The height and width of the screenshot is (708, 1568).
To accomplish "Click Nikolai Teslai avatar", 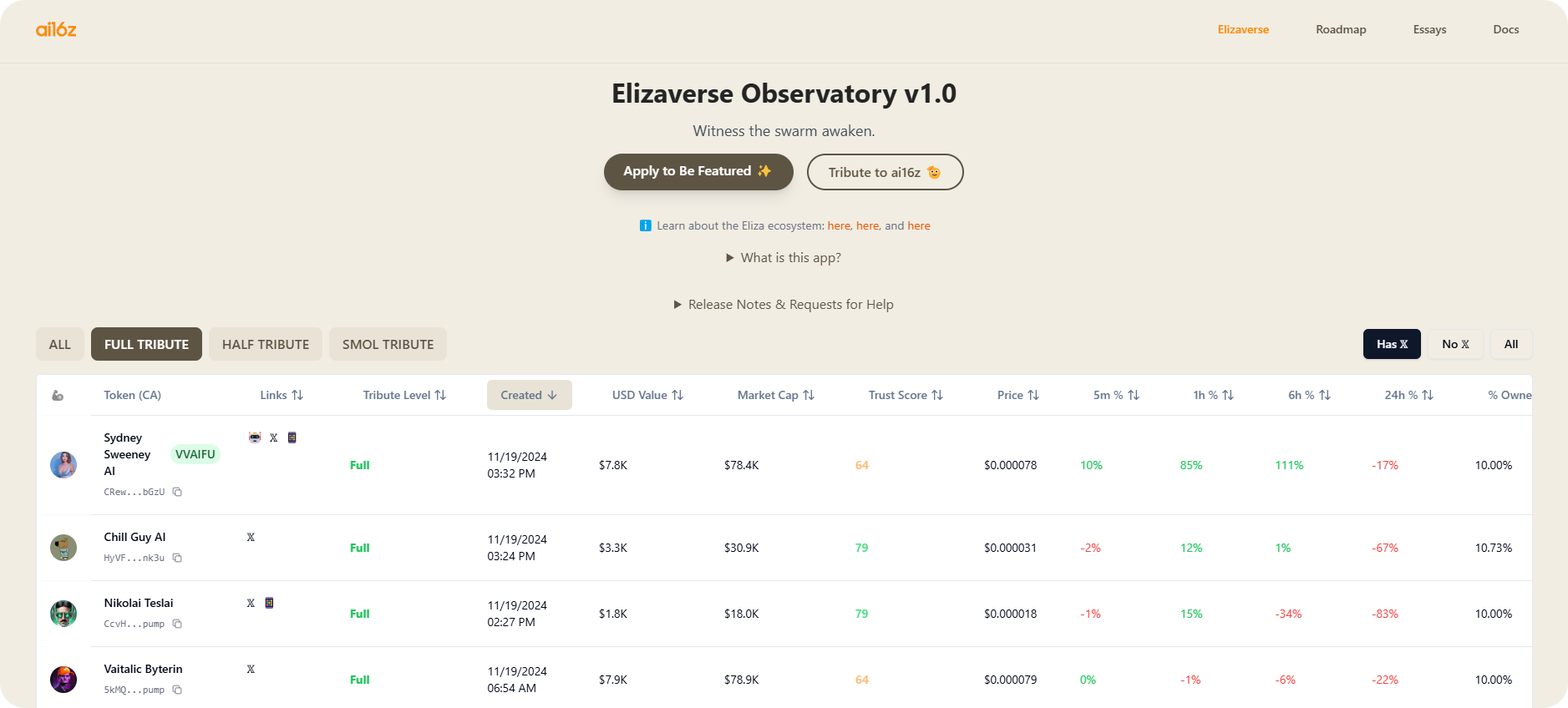I will point(63,614).
